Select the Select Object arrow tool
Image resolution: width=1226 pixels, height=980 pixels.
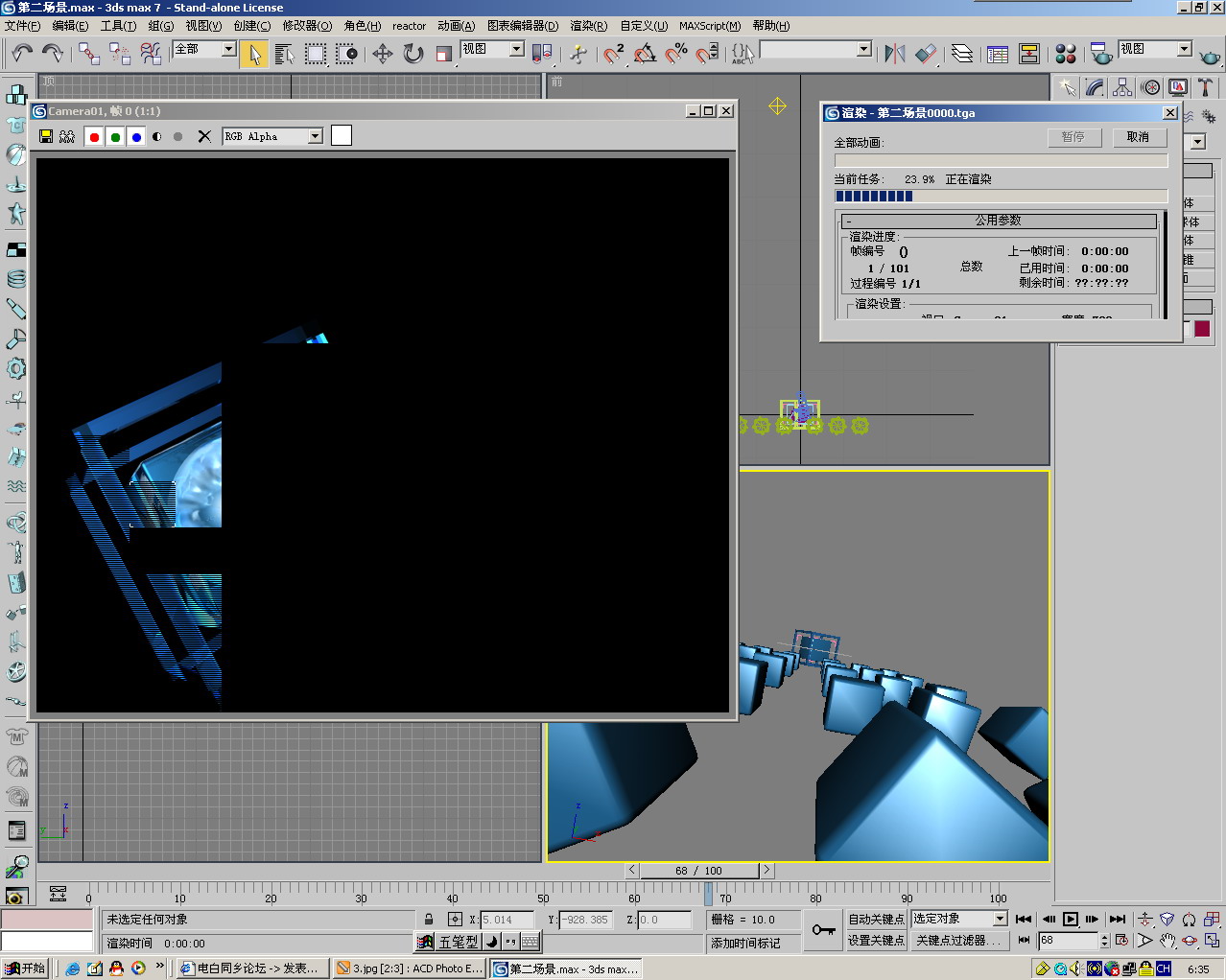coord(254,54)
